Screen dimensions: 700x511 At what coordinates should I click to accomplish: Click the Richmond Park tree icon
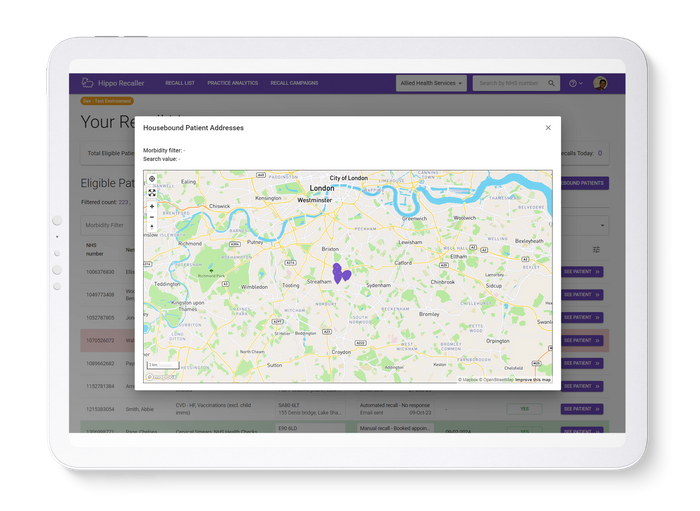tap(211, 270)
